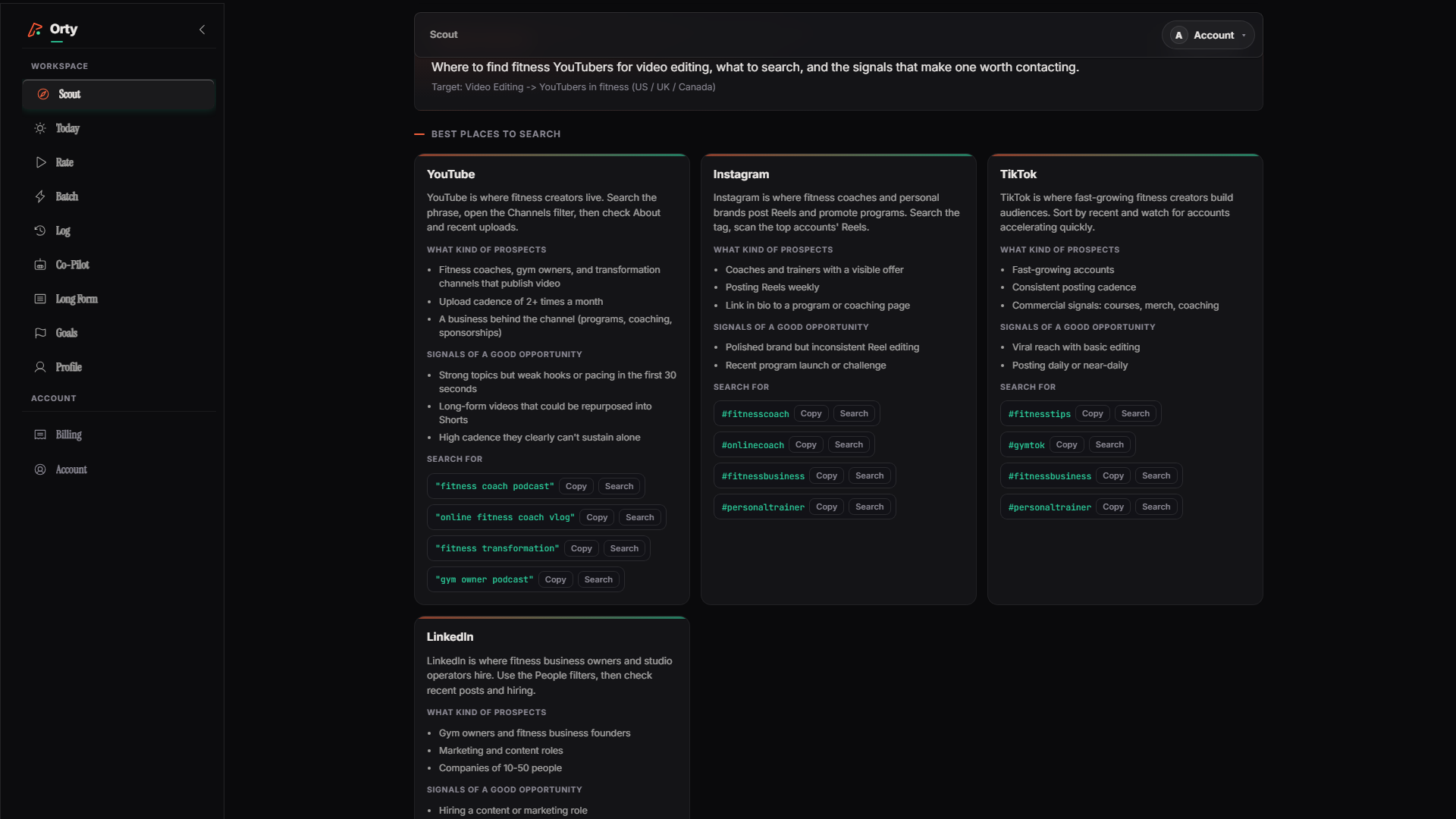Open Today via its sun icon

point(40,128)
